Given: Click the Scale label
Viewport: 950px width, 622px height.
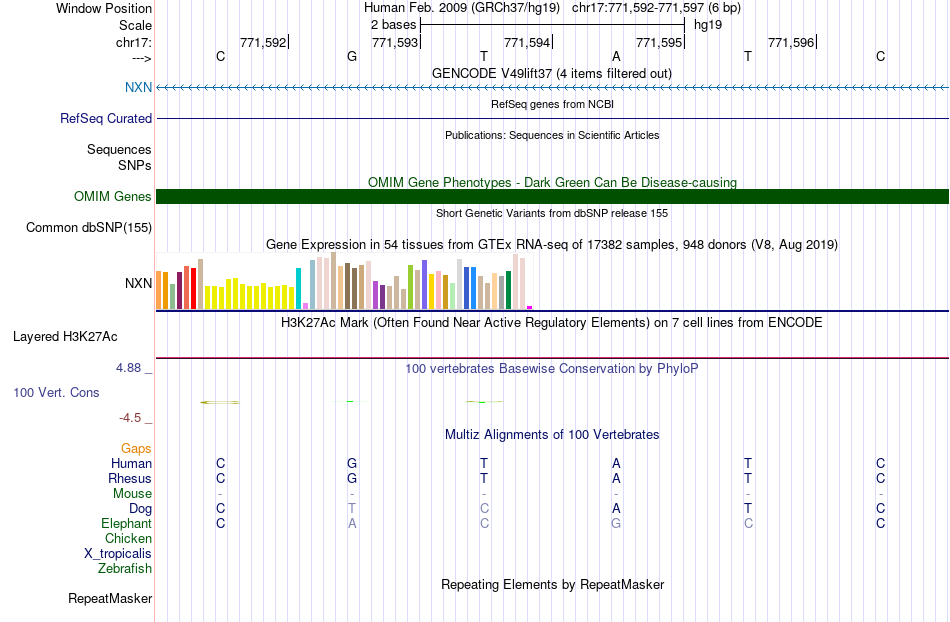Looking at the screenshot, I should (x=135, y=25).
